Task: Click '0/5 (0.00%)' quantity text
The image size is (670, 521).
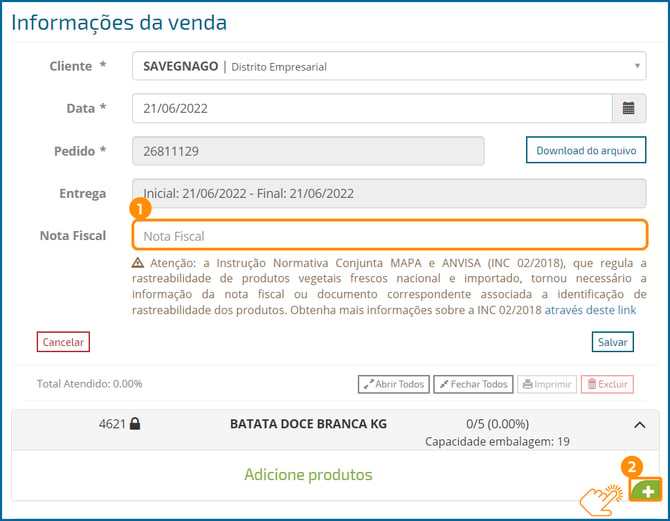Action: [x=497, y=424]
